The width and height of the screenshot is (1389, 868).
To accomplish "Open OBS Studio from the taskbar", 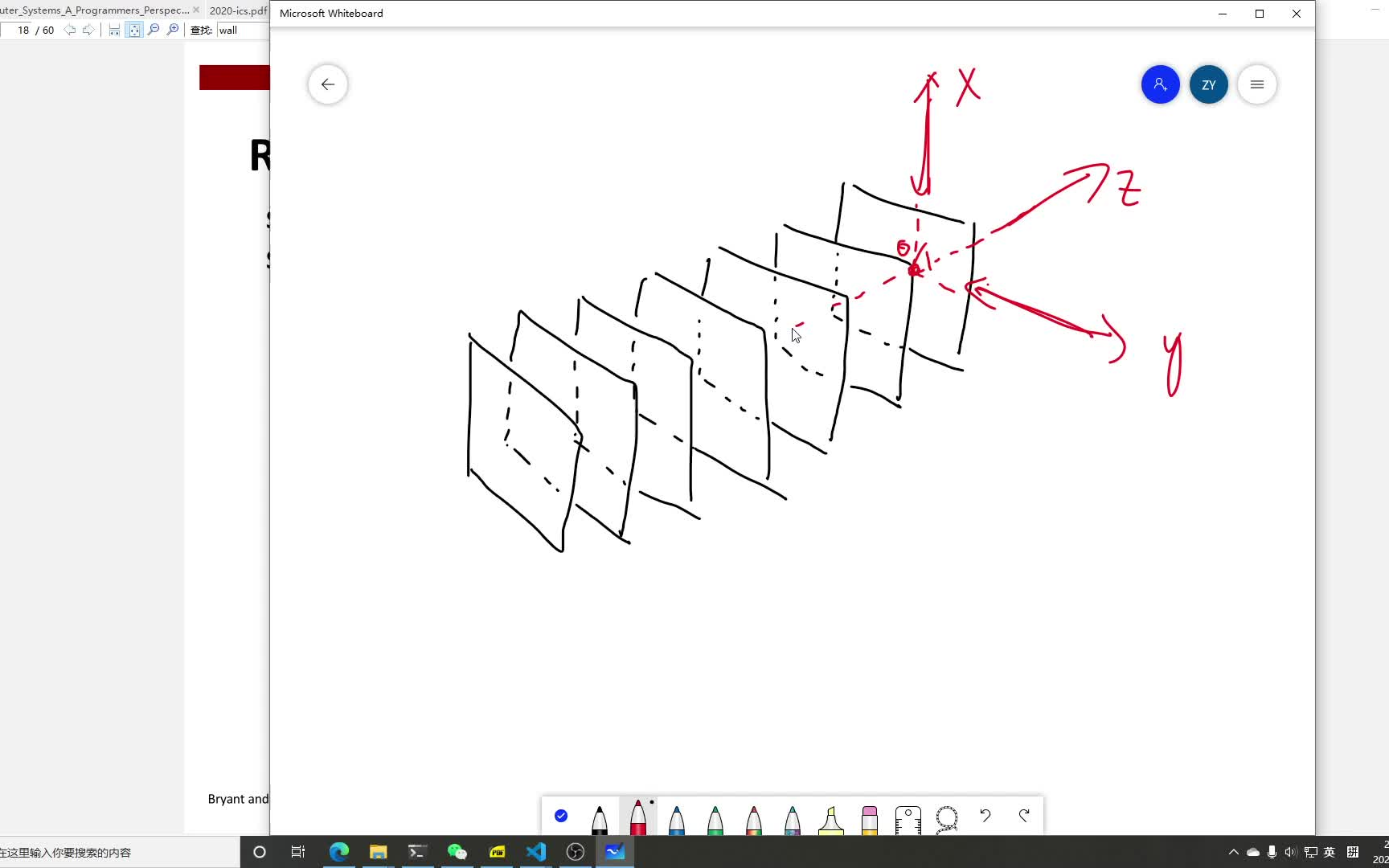I will click(576, 852).
